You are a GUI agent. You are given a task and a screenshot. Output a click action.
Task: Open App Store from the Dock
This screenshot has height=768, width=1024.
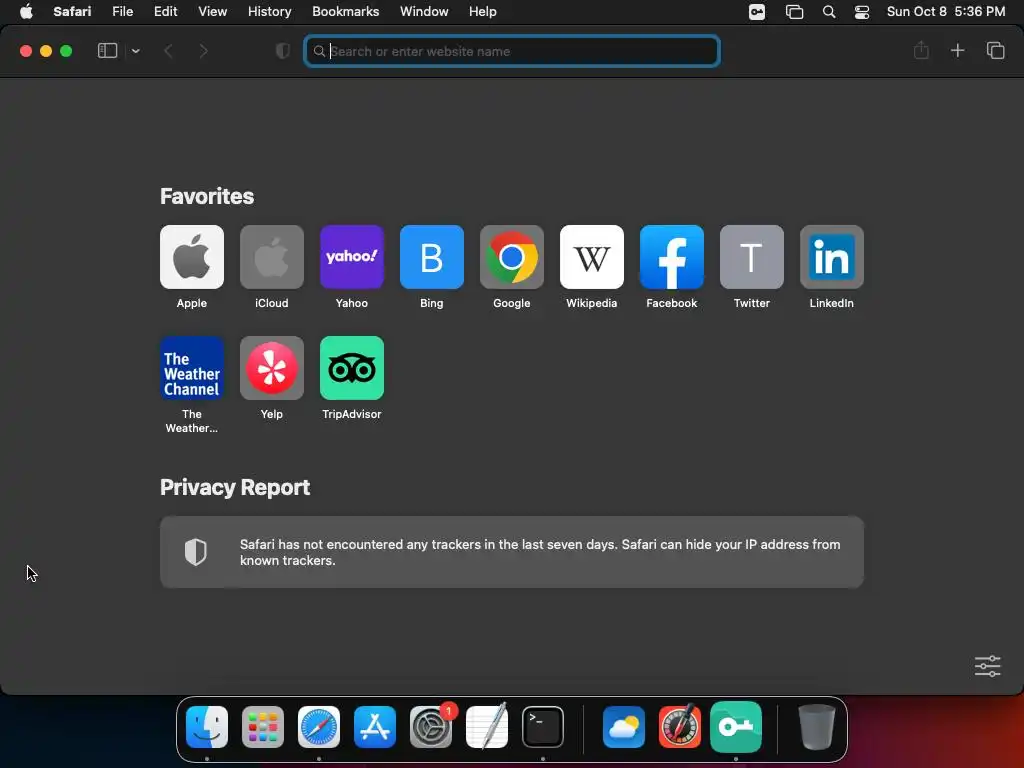[x=375, y=727]
